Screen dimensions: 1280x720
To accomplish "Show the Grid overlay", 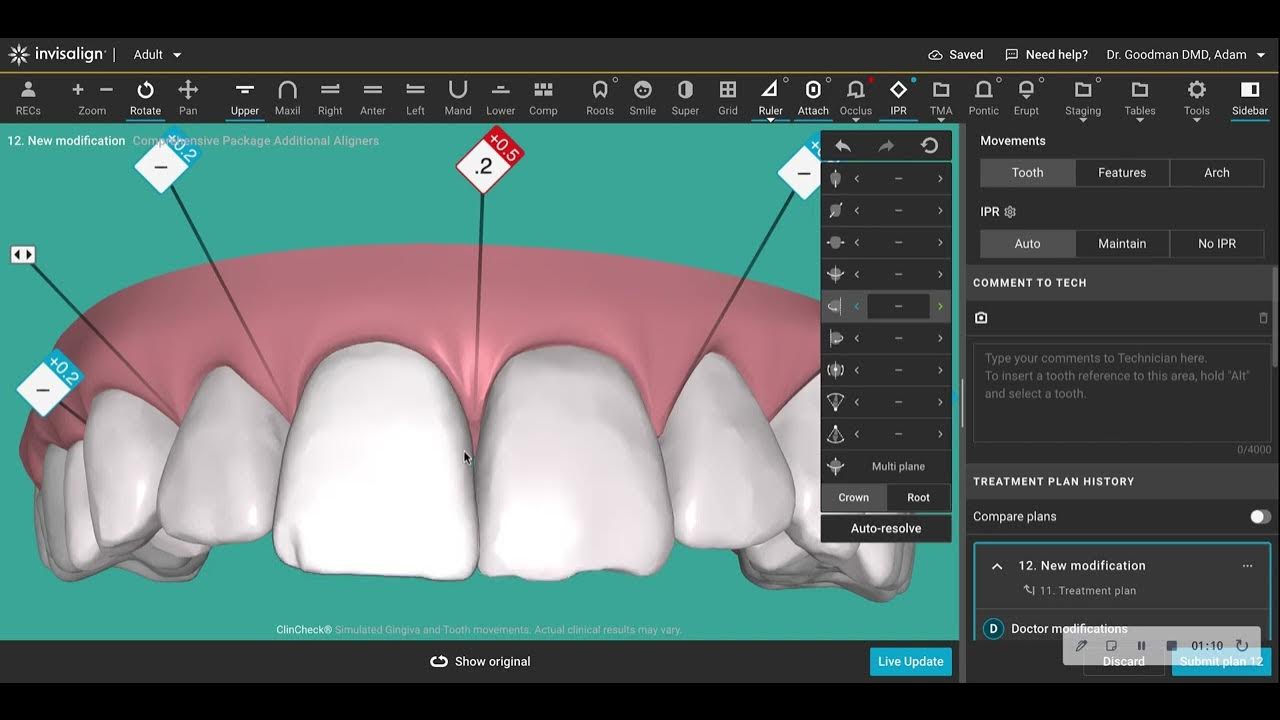I will click(728, 98).
